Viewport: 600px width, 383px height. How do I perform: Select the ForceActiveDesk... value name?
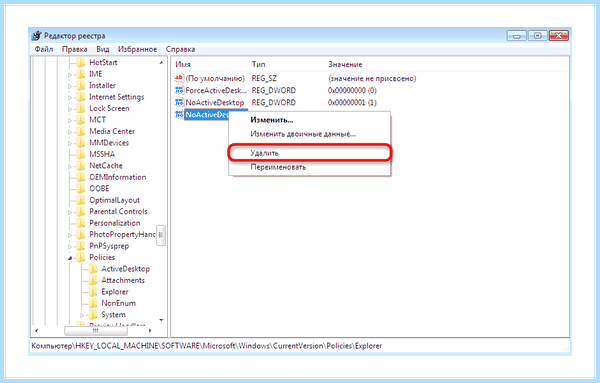216,91
